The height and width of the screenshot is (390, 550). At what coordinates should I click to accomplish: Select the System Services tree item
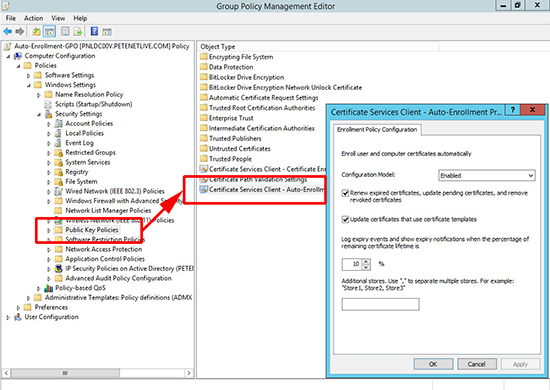click(88, 162)
